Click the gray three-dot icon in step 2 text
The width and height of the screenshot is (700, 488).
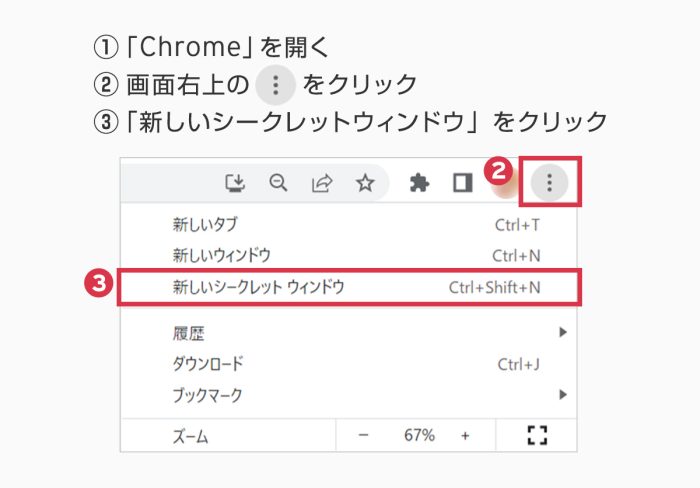pyautogui.click(x=275, y=85)
